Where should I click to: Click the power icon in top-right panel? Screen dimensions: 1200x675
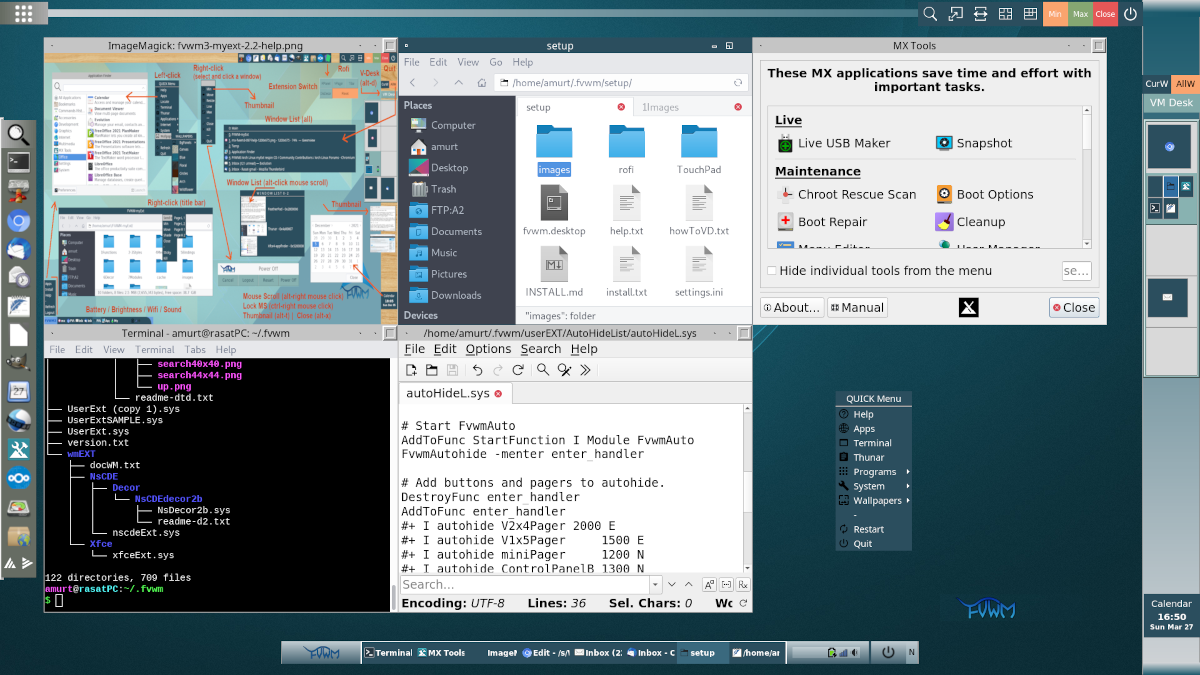1130,14
